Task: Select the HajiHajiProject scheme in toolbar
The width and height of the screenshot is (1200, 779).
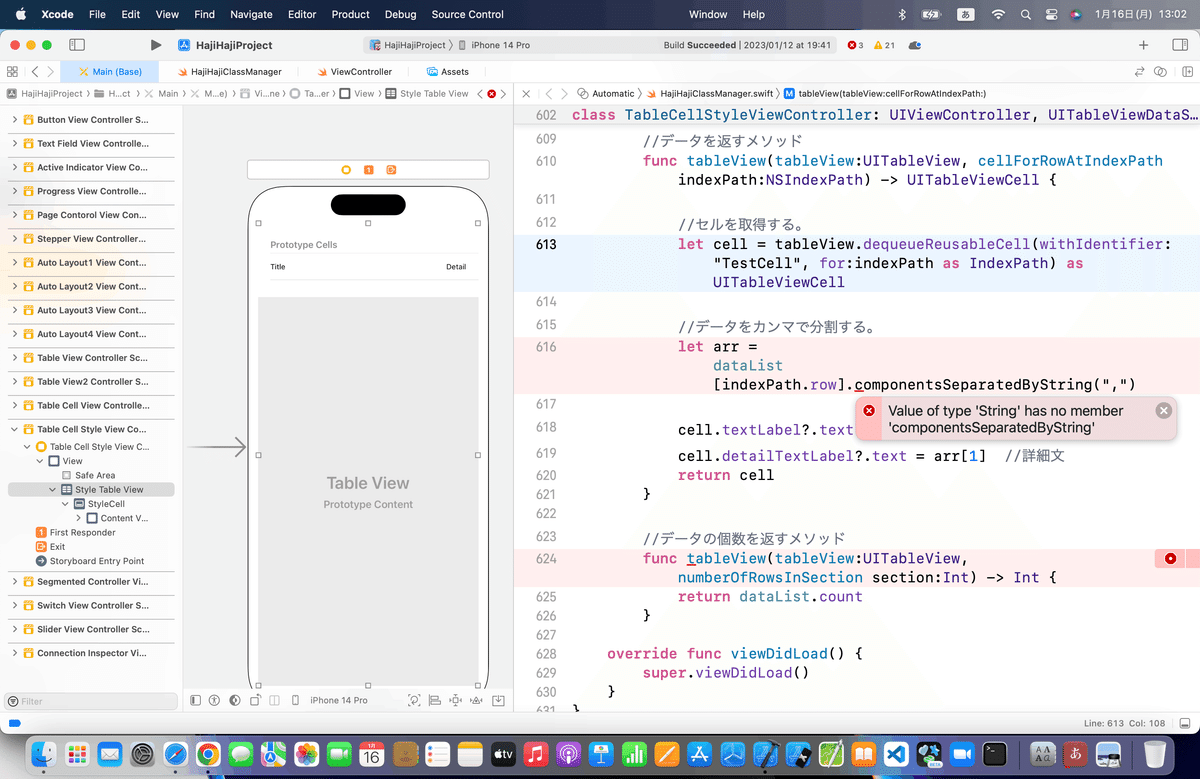Action: (407, 45)
